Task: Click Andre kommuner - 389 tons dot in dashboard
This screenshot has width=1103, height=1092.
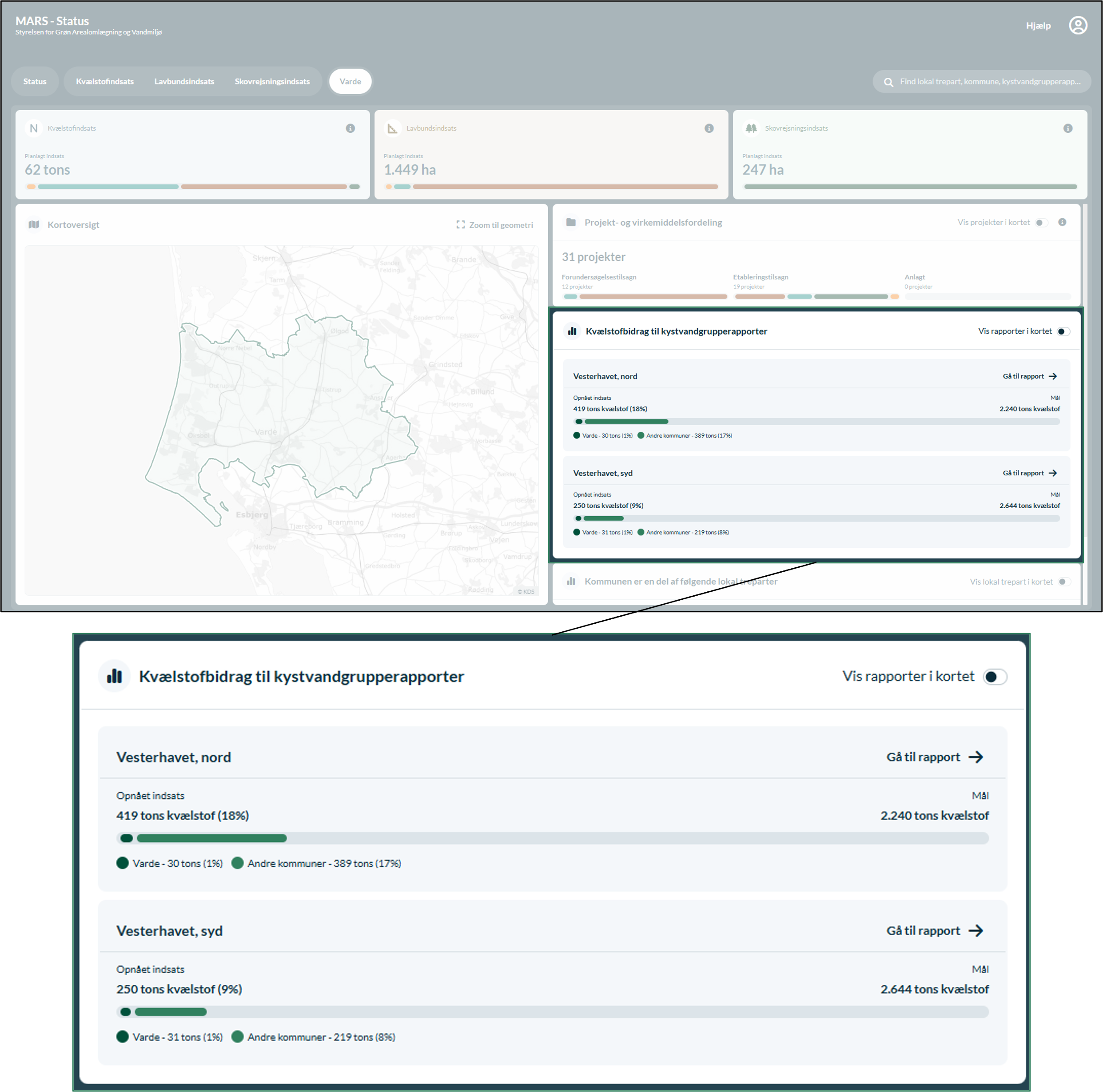Action: tap(641, 435)
